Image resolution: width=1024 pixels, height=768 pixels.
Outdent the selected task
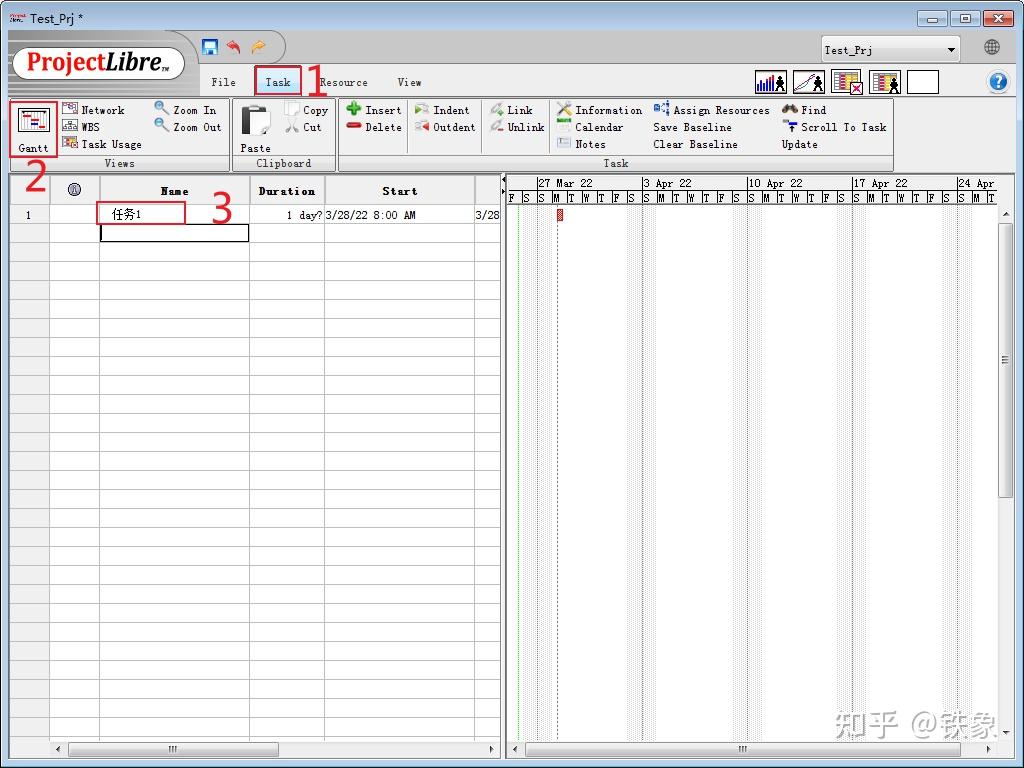pos(445,127)
